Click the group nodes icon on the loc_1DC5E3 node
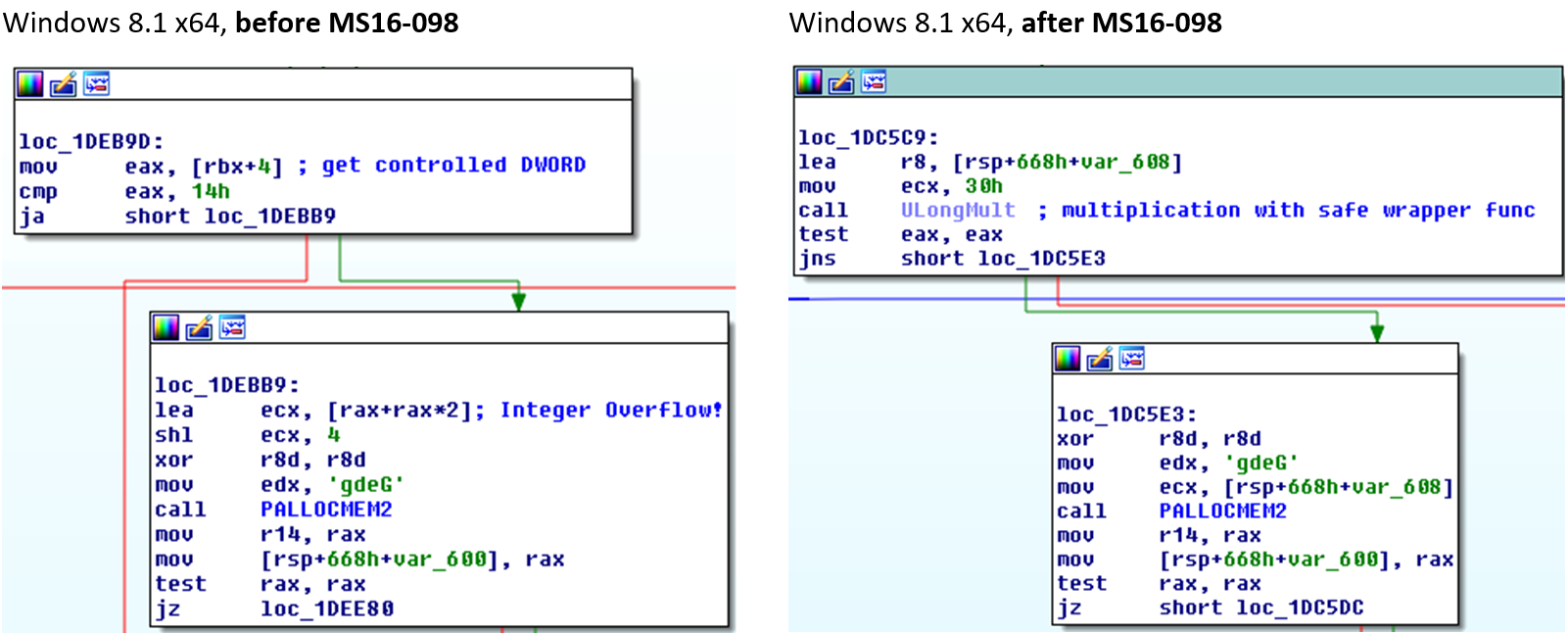 tap(1132, 360)
